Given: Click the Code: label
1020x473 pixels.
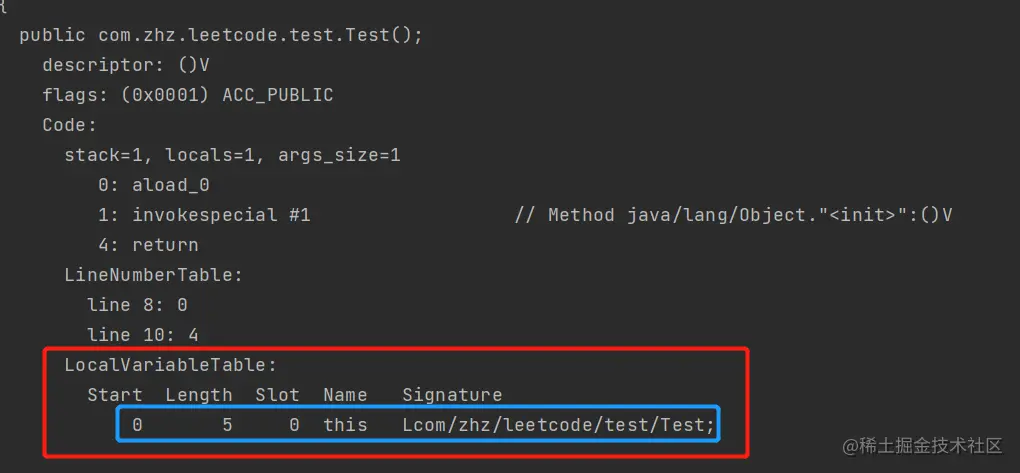Looking at the screenshot, I should (70, 125).
